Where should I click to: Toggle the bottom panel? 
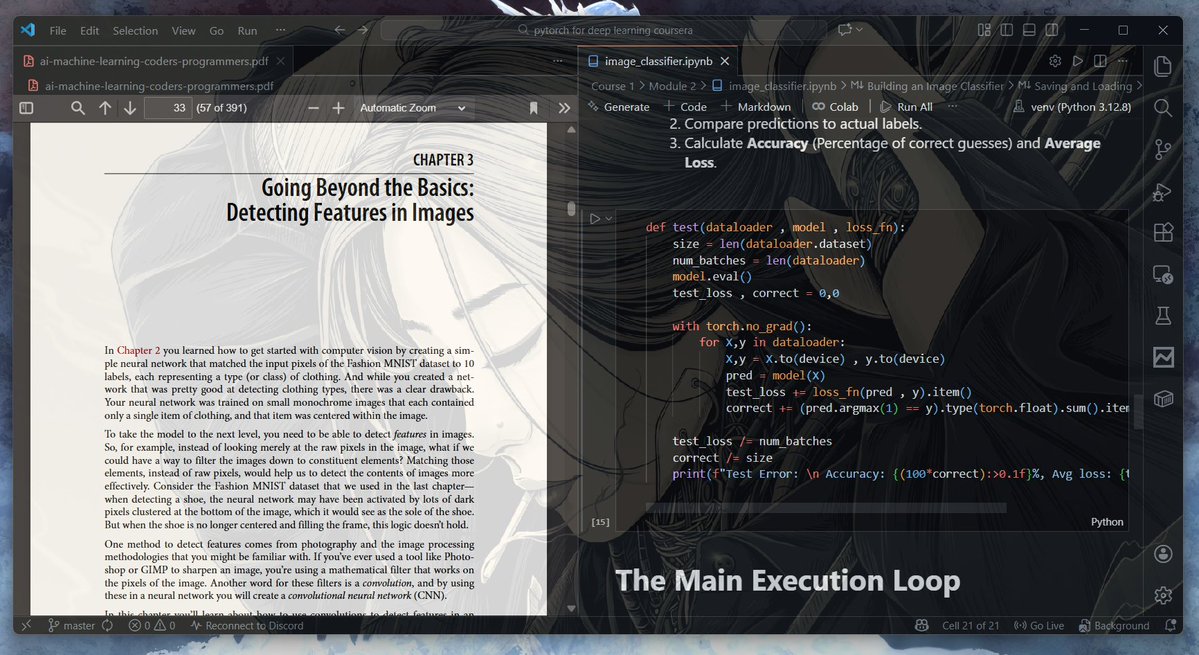tap(1029, 30)
